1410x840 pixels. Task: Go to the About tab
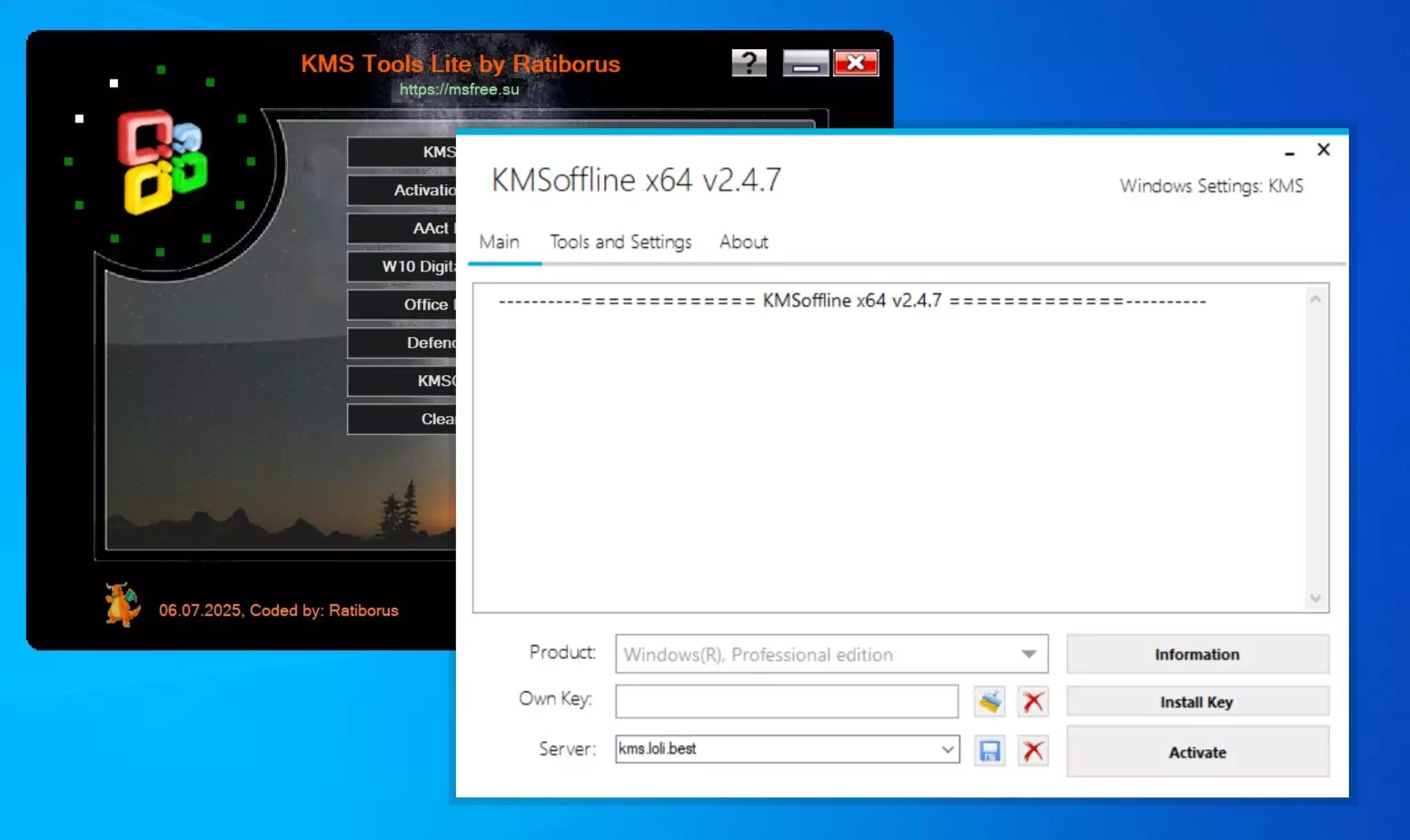(x=744, y=242)
